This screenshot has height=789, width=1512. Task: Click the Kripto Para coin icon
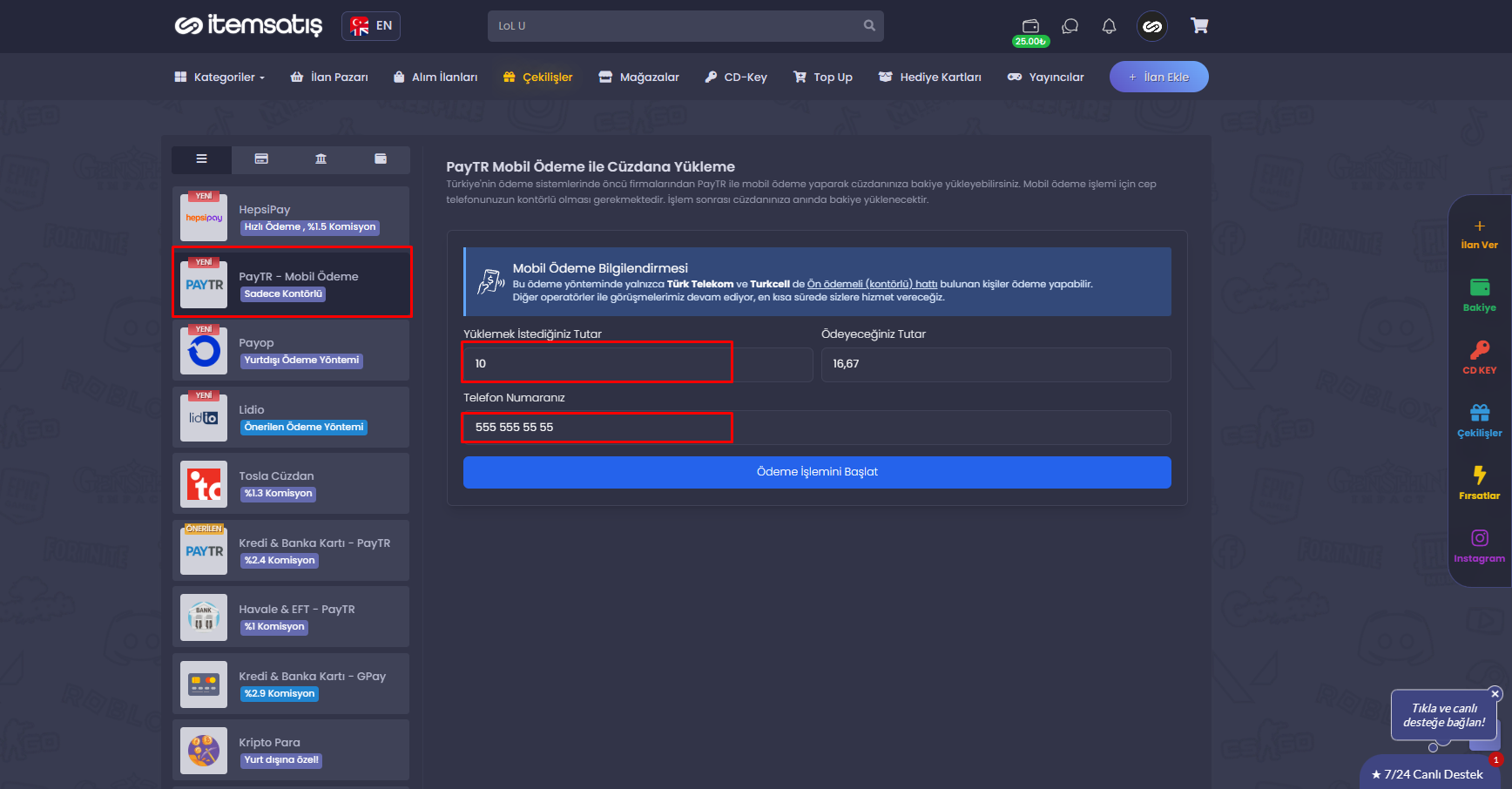coord(204,751)
